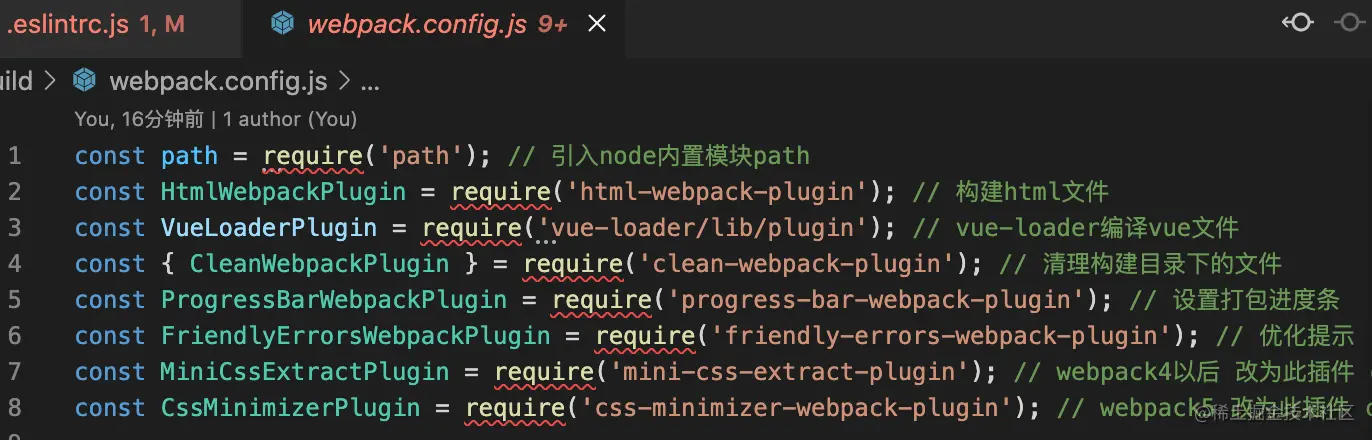
Task: Click the CssMinimizerPlugin variable
Action: (x=291, y=408)
